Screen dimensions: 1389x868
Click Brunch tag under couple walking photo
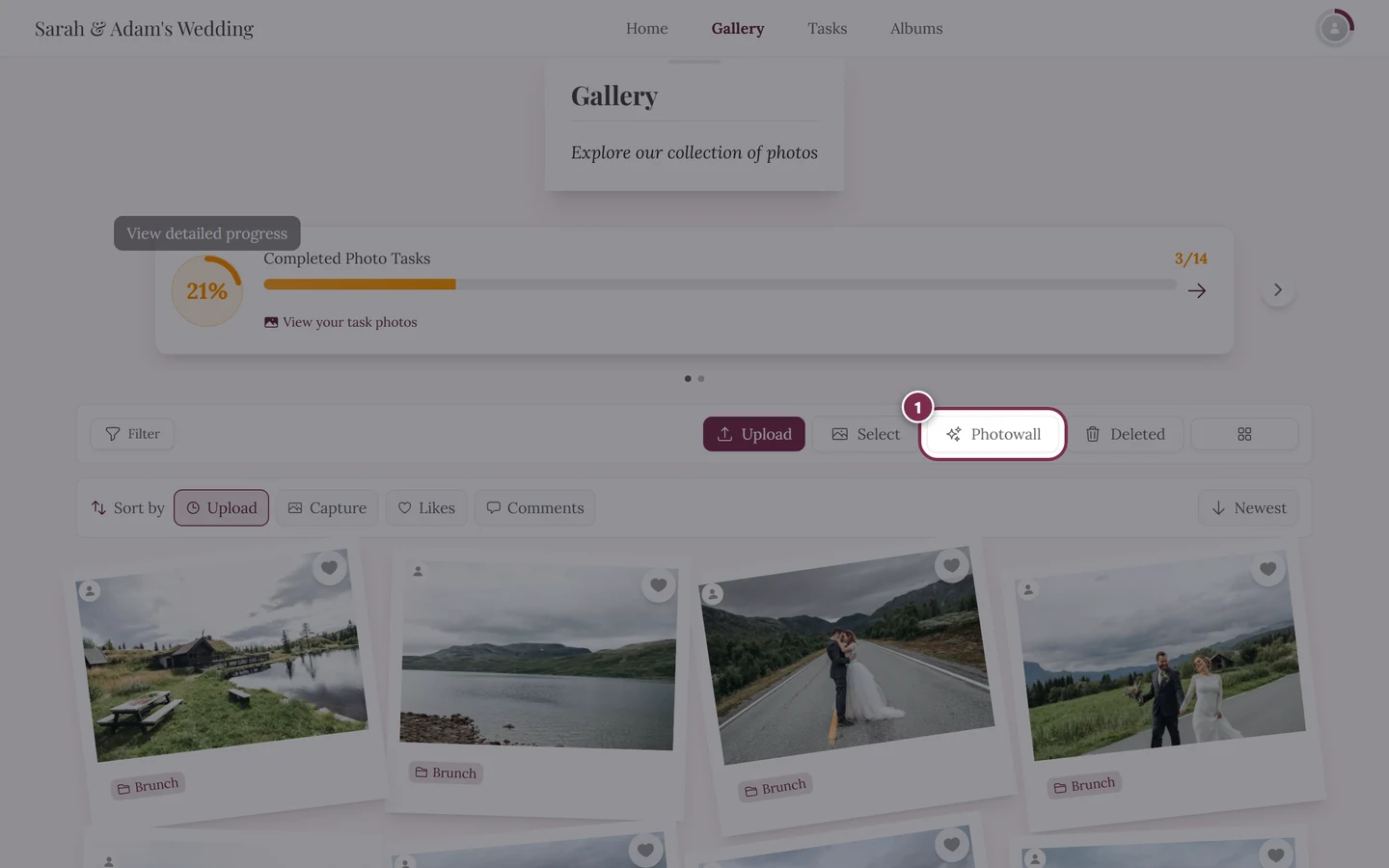pos(1084,785)
